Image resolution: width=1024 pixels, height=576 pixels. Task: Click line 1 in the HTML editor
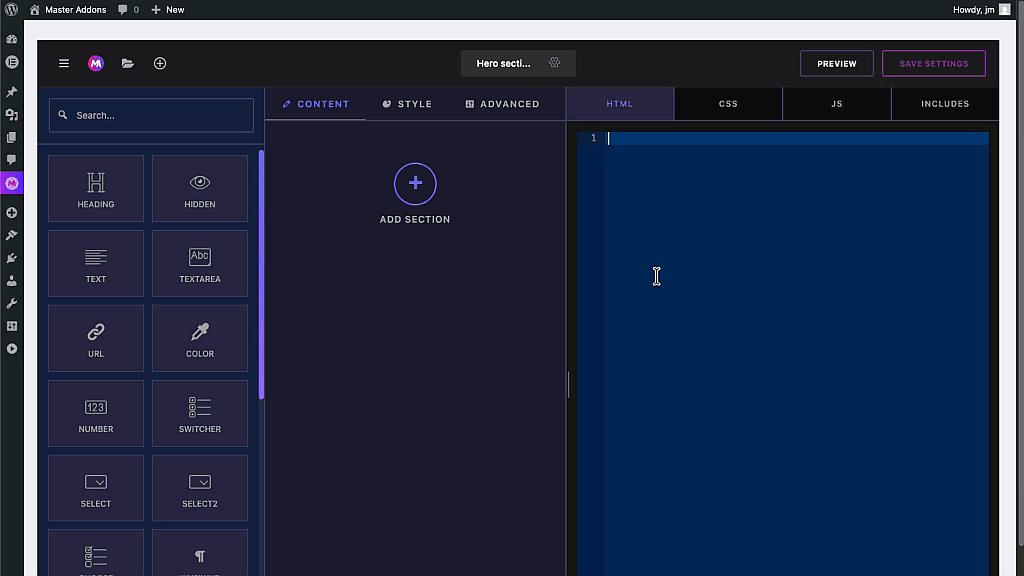(x=796, y=138)
